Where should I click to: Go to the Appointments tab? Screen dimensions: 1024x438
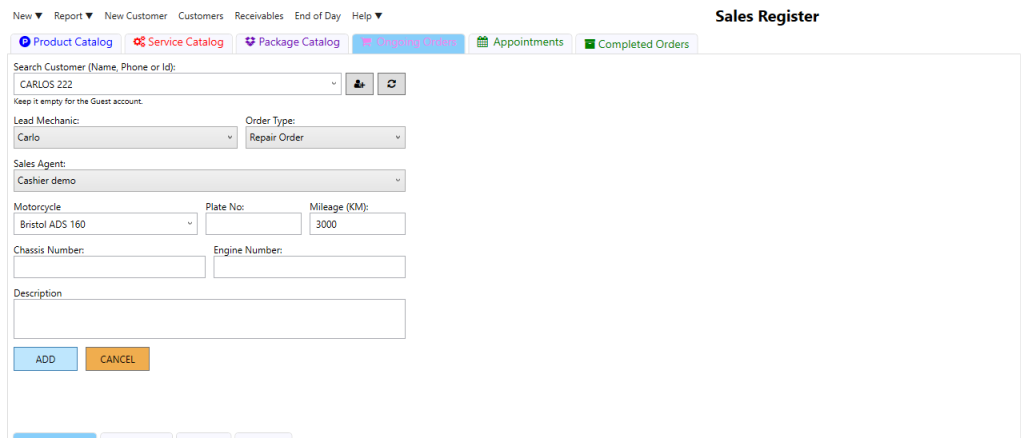(520, 42)
